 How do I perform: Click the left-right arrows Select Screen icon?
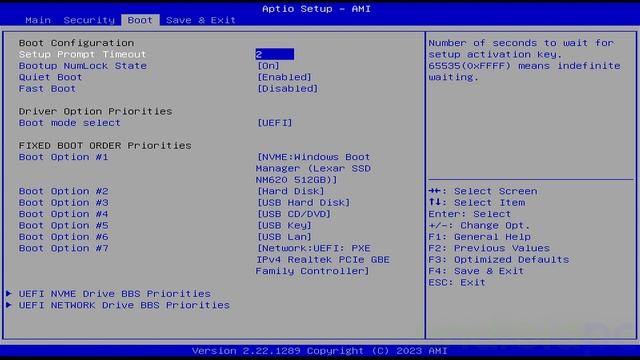(x=434, y=191)
